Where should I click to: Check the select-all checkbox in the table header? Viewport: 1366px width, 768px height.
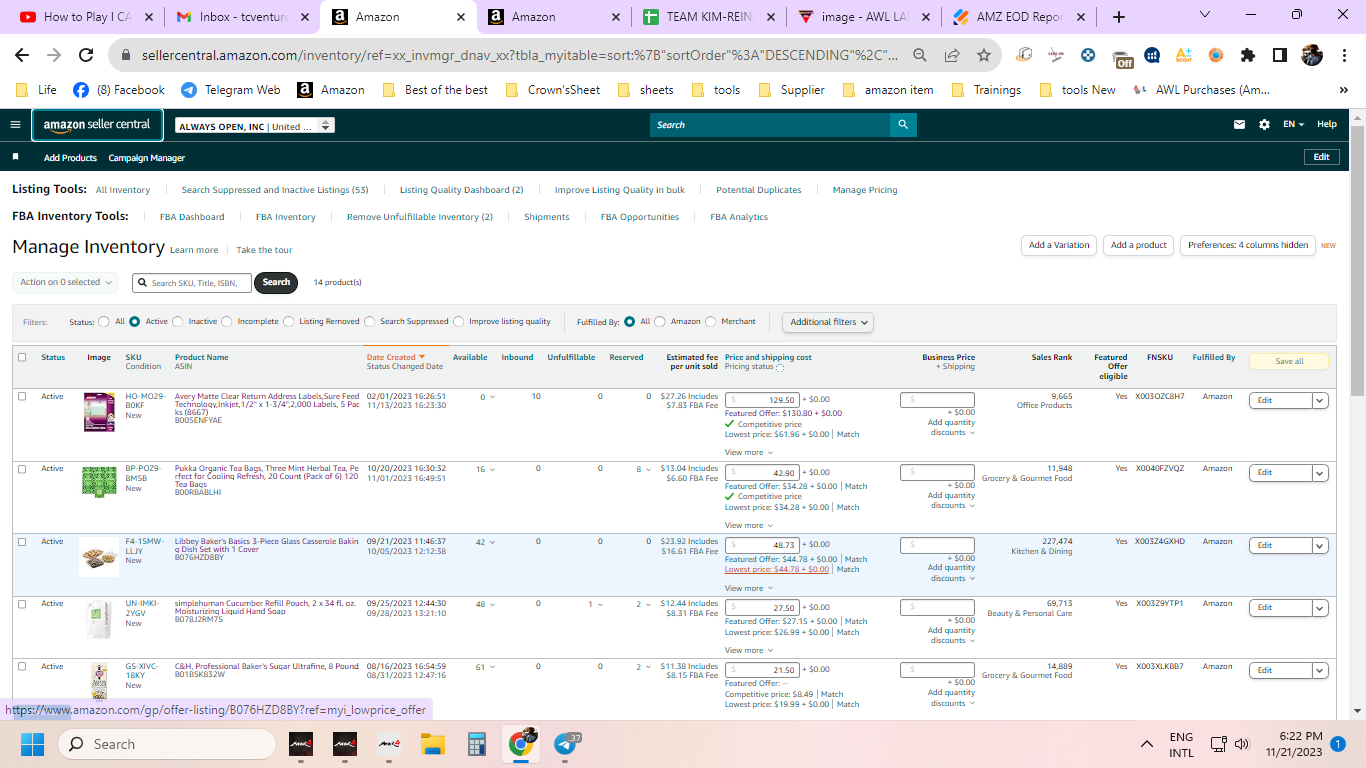tap(22, 357)
